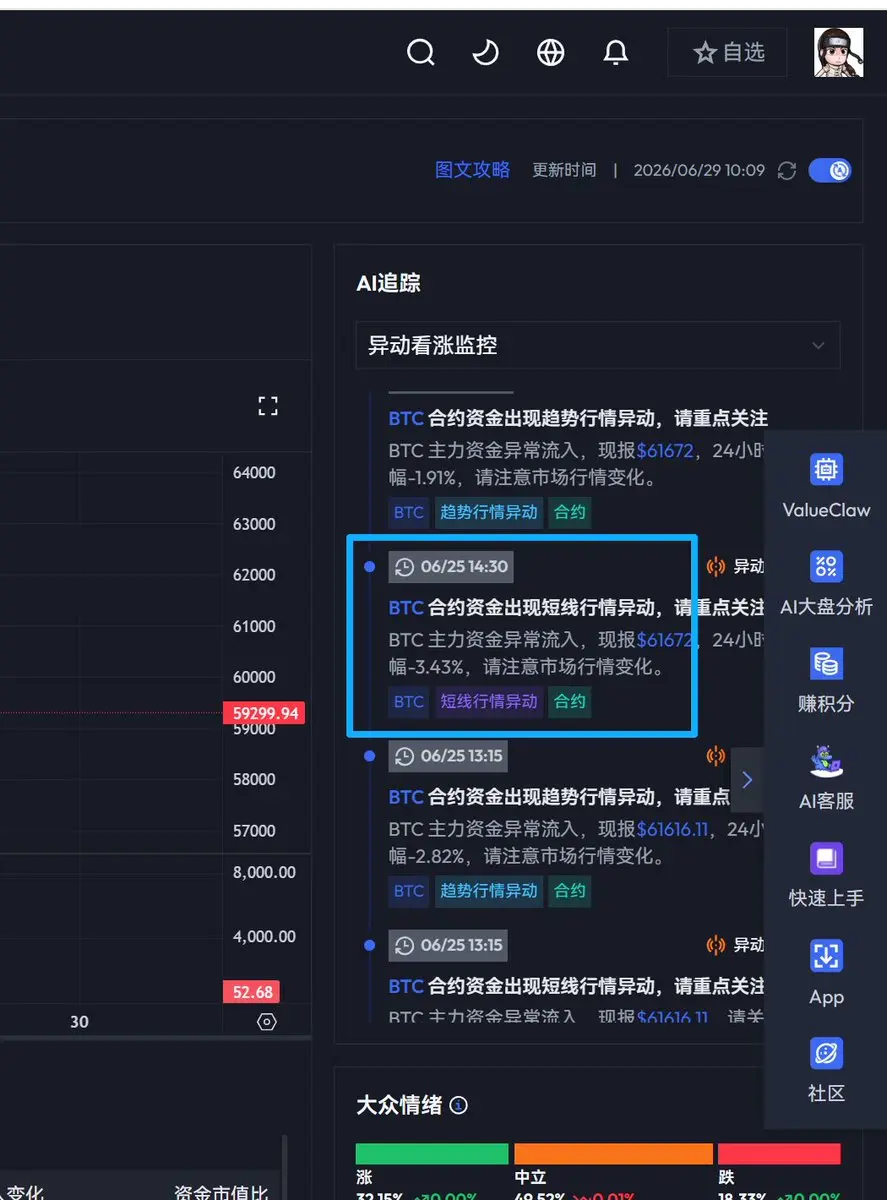887x1200 pixels.
Task: Open the 异动看涨监控 dropdown
Action: (x=598, y=346)
